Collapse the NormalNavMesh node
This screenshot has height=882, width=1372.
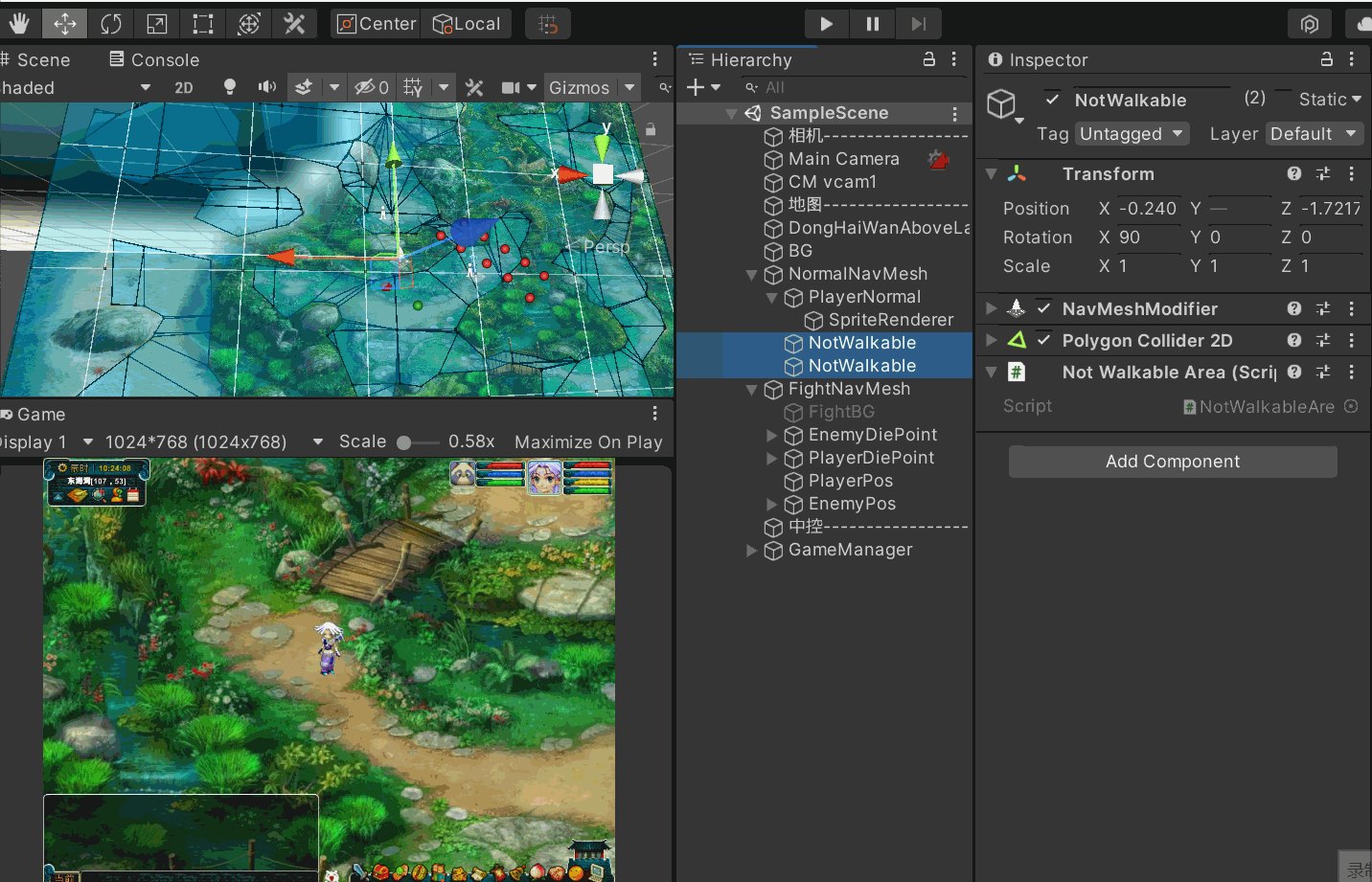[752, 274]
